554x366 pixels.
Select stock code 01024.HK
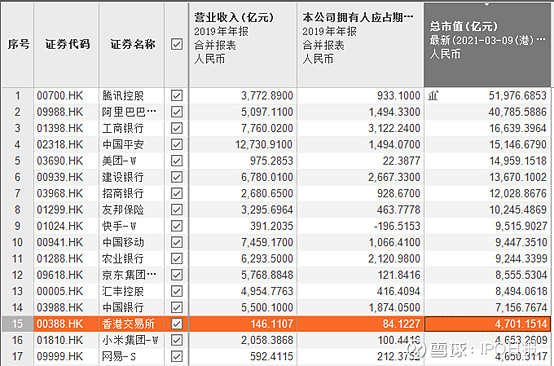pos(60,226)
